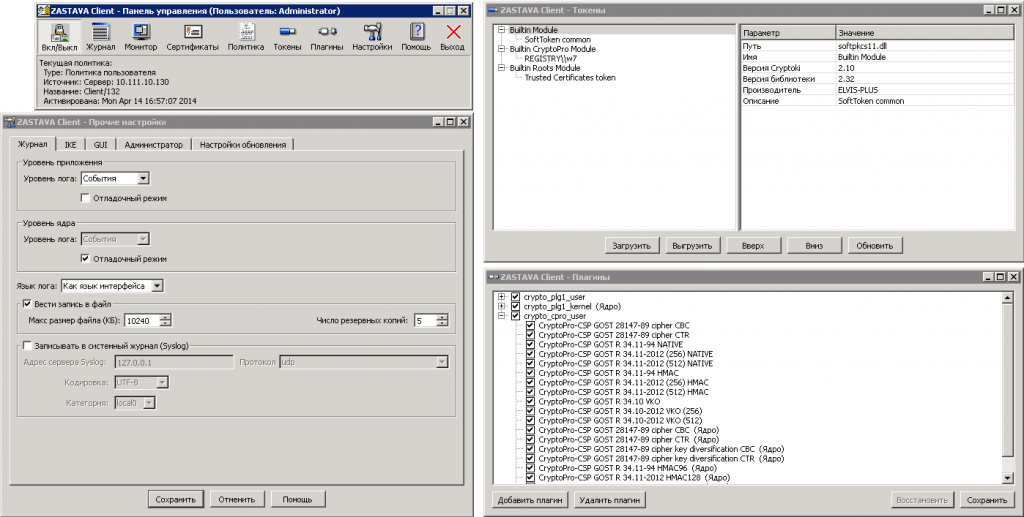Image resolution: width=1024 pixels, height=517 pixels.
Task: Switch to the GUI tab
Action: pos(101,145)
